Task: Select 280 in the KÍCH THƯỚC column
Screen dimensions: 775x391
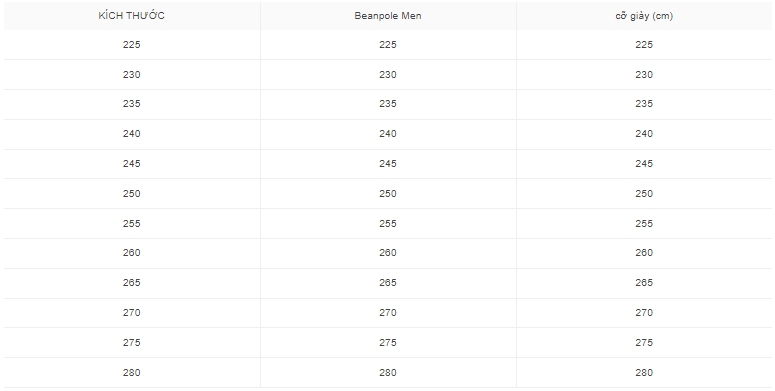Action: (131, 373)
